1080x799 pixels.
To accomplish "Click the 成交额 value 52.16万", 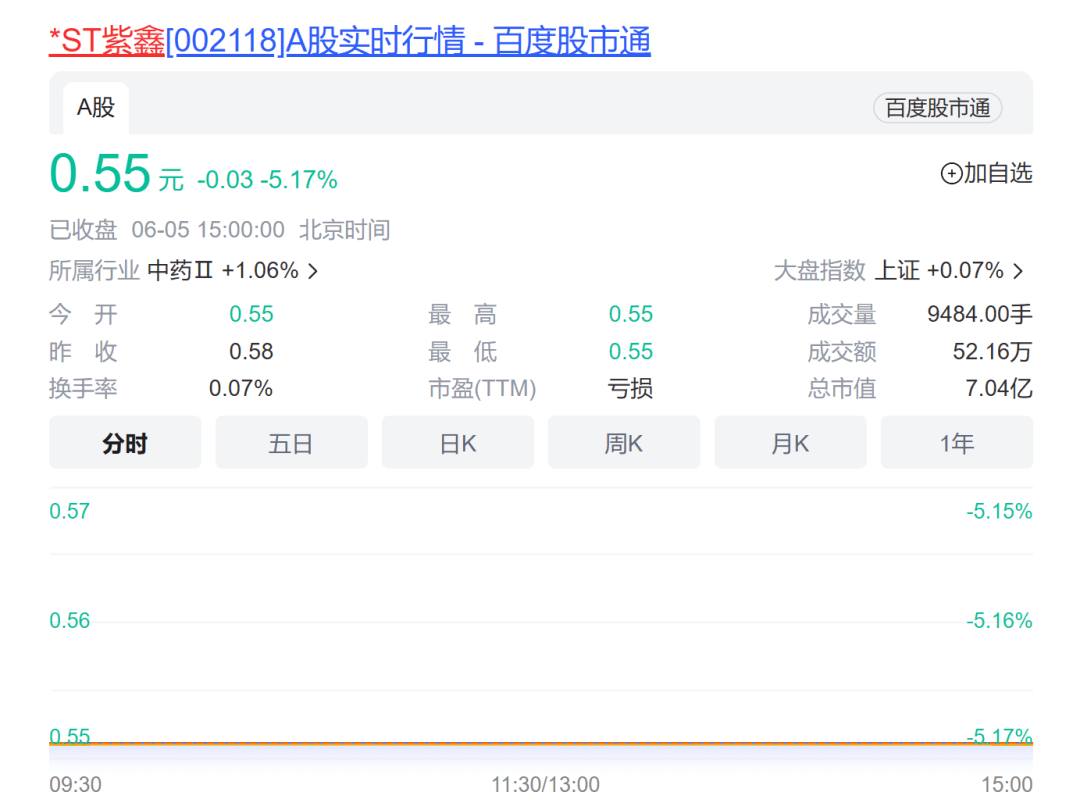I will pyautogui.click(x=993, y=351).
